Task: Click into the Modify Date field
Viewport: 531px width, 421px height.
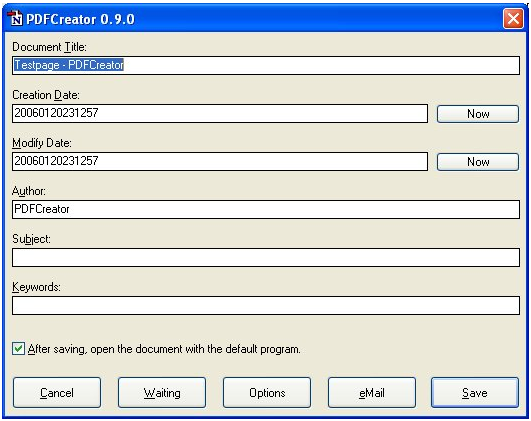Action: click(x=220, y=162)
